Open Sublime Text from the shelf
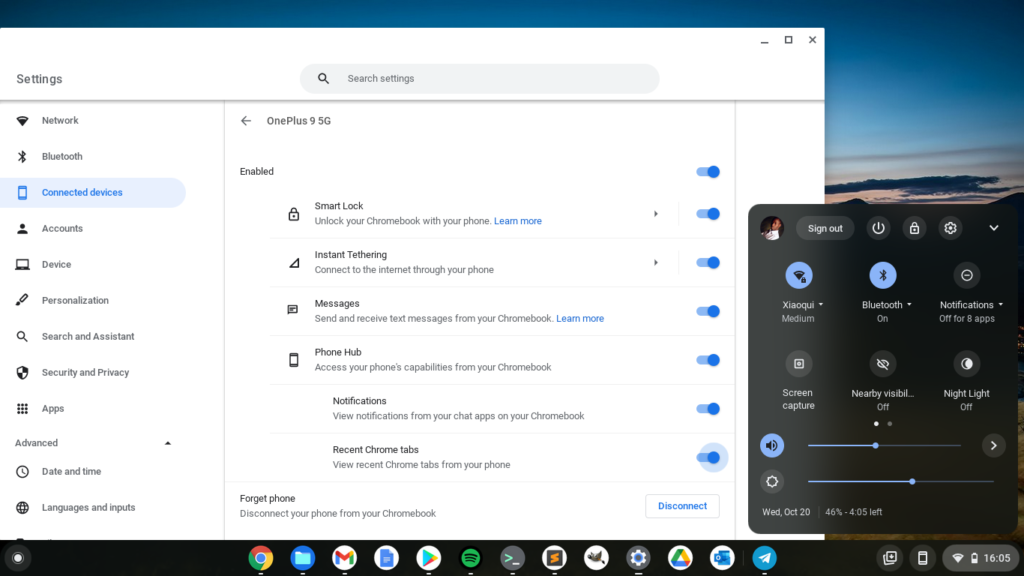Screen dimensions: 1024x576 554,558
